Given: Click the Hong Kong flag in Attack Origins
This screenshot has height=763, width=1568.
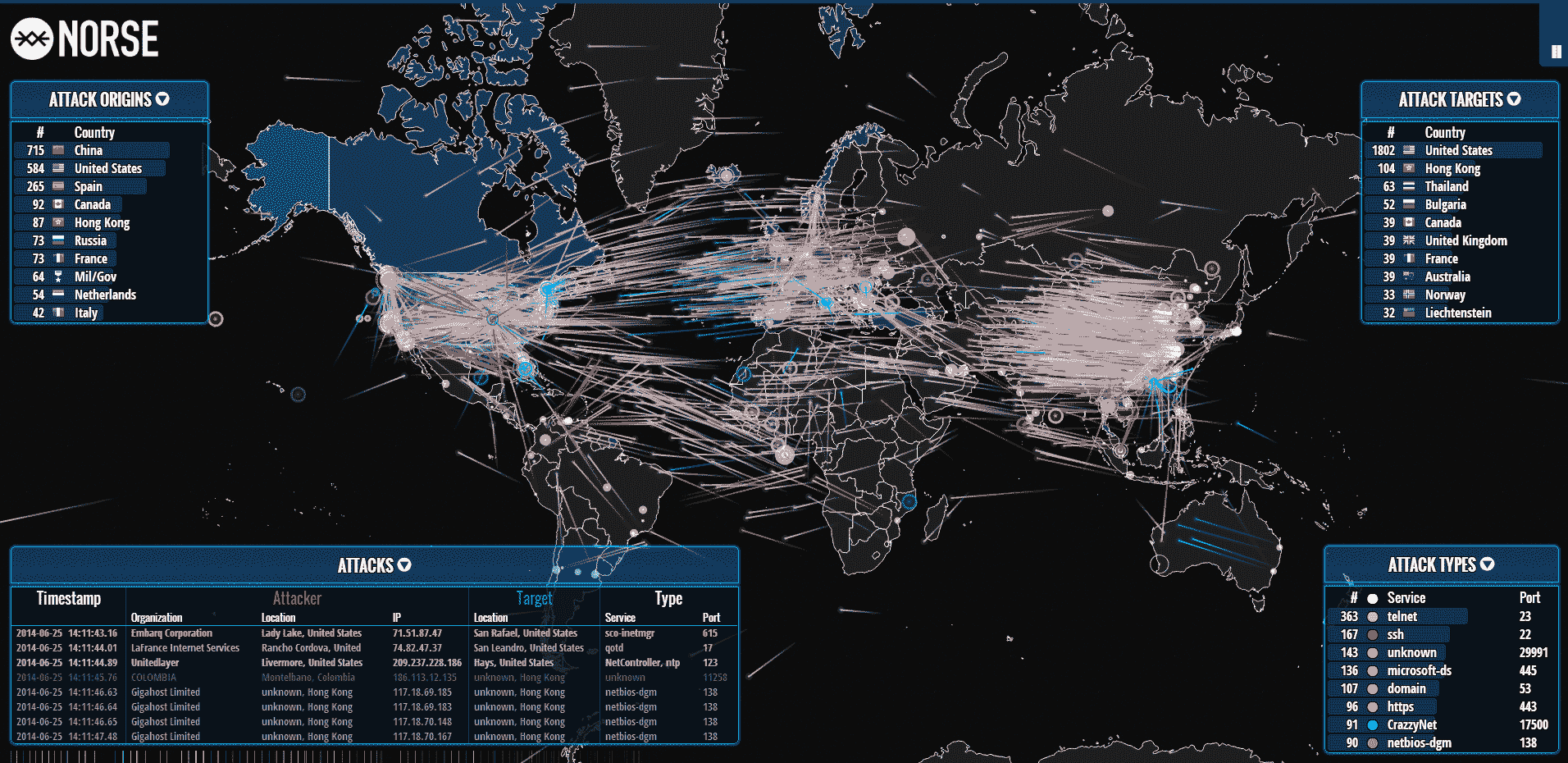Looking at the screenshot, I should tap(58, 222).
